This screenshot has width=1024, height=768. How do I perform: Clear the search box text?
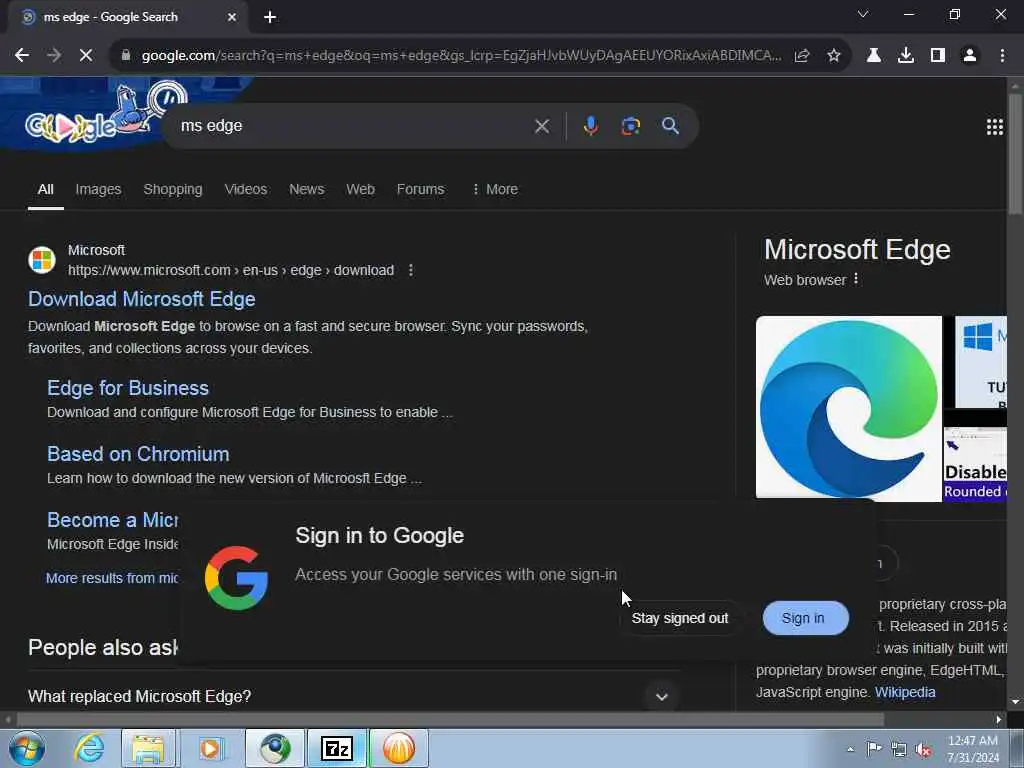click(542, 126)
